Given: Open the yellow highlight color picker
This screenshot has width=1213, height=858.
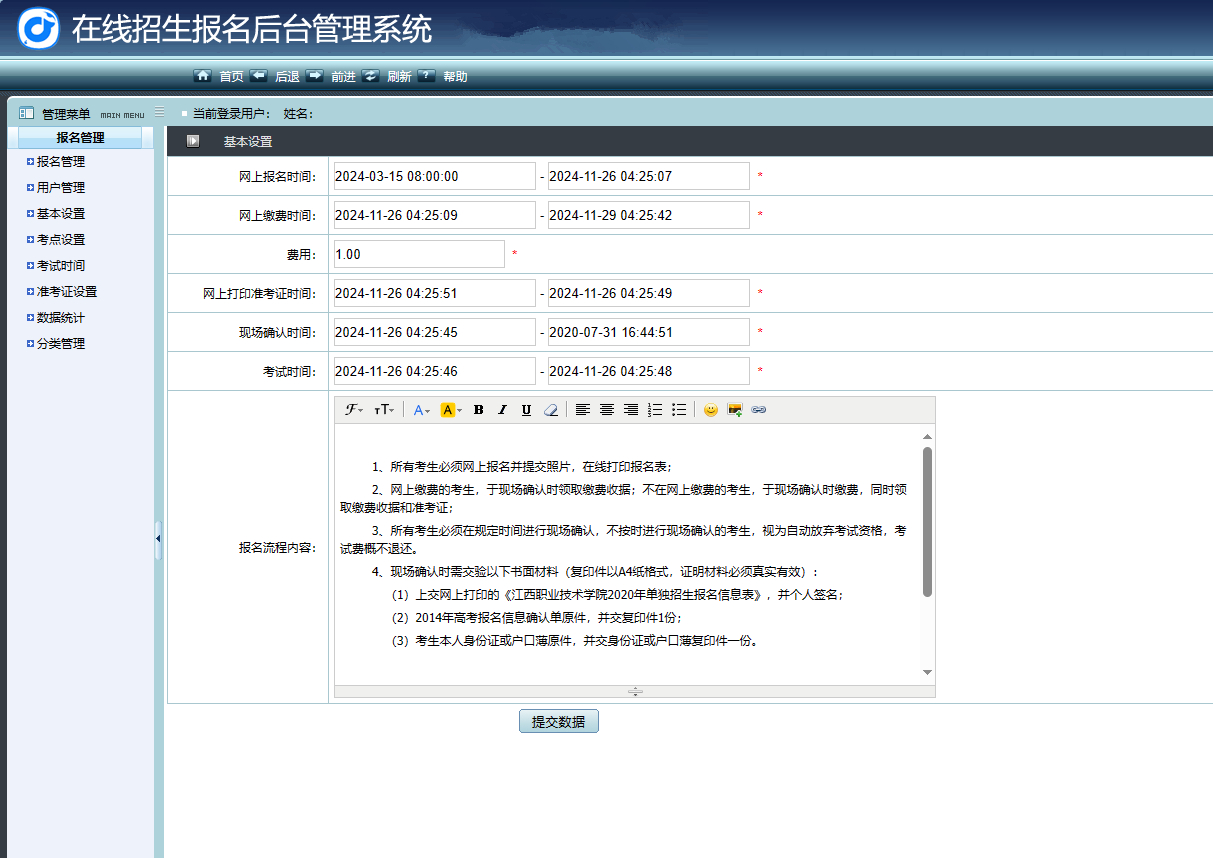Looking at the screenshot, I should (x=451, y=410).
